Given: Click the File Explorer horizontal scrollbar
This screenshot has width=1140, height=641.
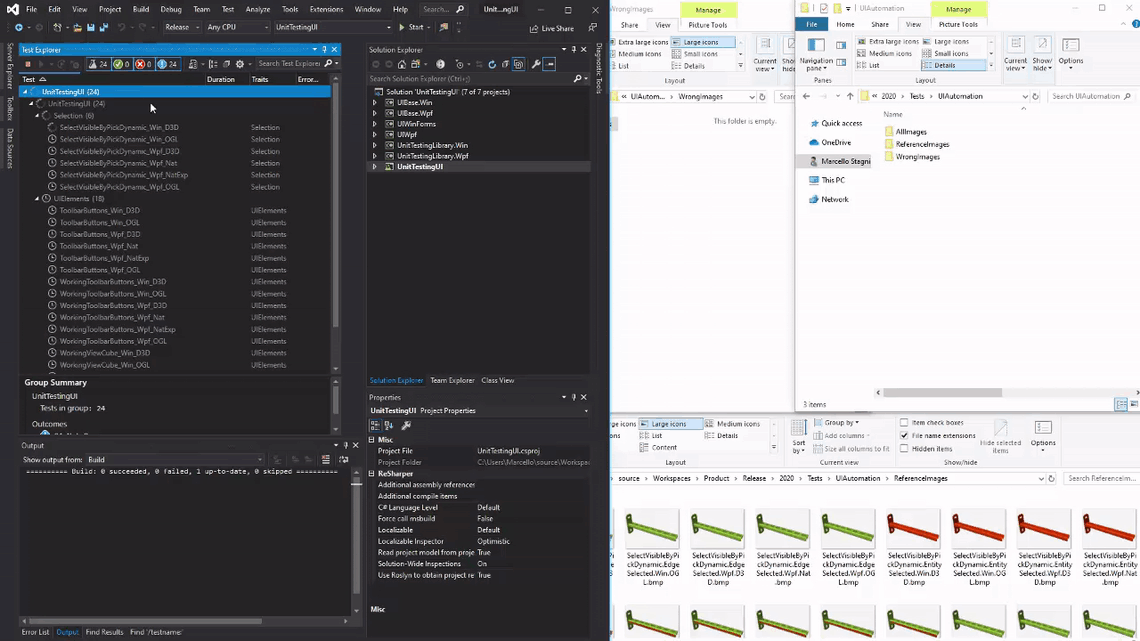Looking at the screenshot, I should tap(942, 392).
